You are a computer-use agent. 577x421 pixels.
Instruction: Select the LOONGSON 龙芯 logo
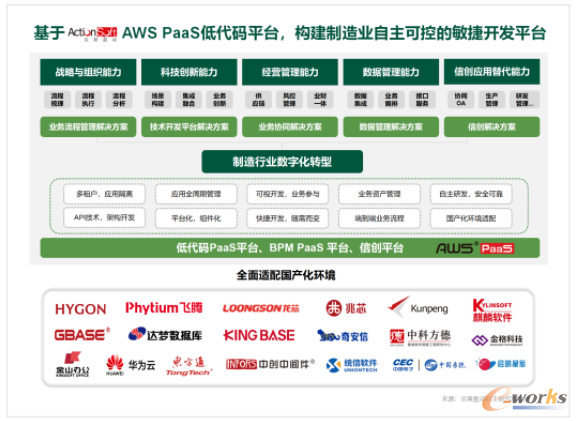(261, 308)
